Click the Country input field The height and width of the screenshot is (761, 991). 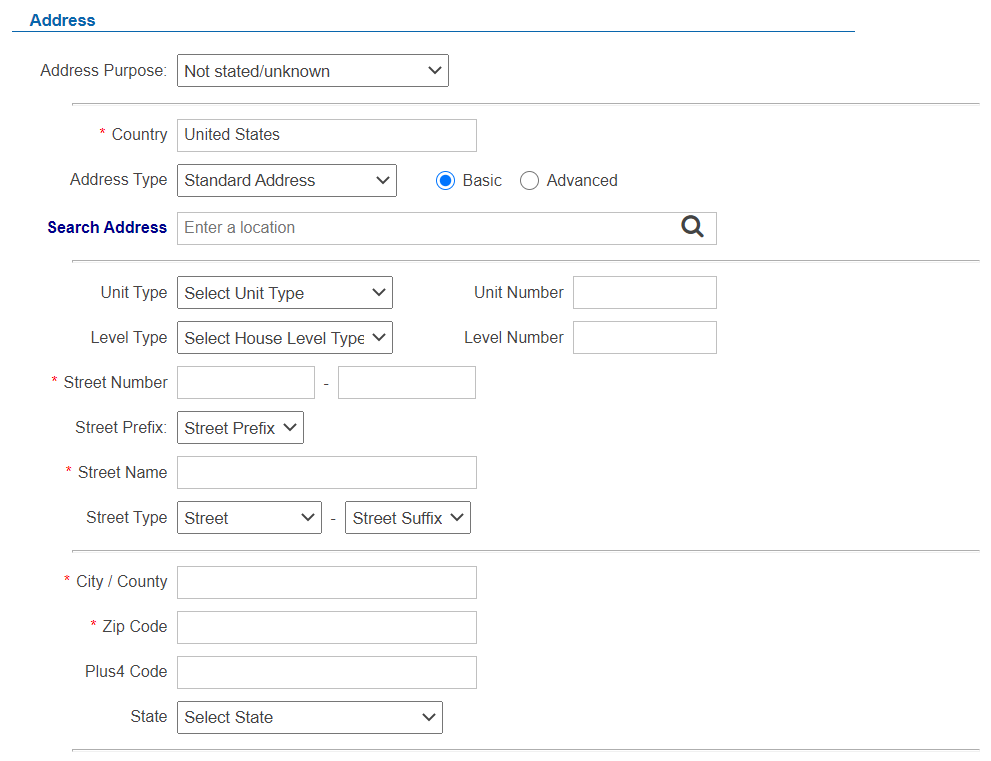326,135
